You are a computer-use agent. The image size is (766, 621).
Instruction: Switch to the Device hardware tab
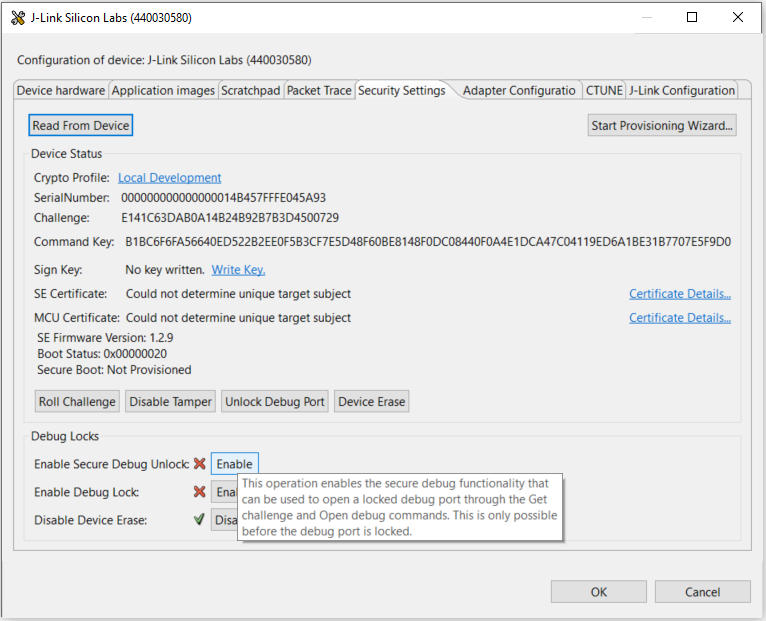pos(61,91)
